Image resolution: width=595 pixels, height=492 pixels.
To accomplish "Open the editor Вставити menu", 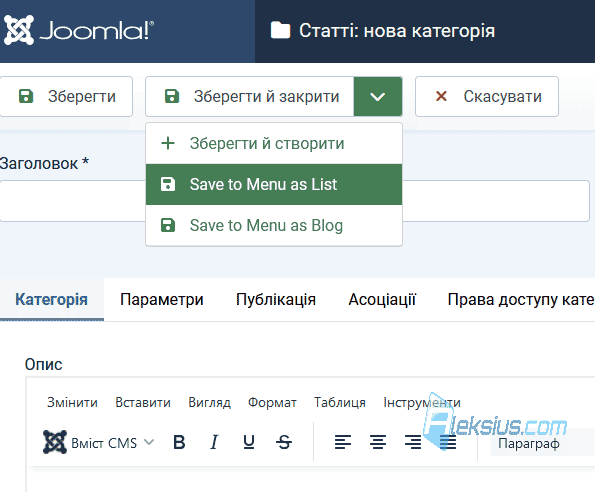I will [x=143, y=402].
